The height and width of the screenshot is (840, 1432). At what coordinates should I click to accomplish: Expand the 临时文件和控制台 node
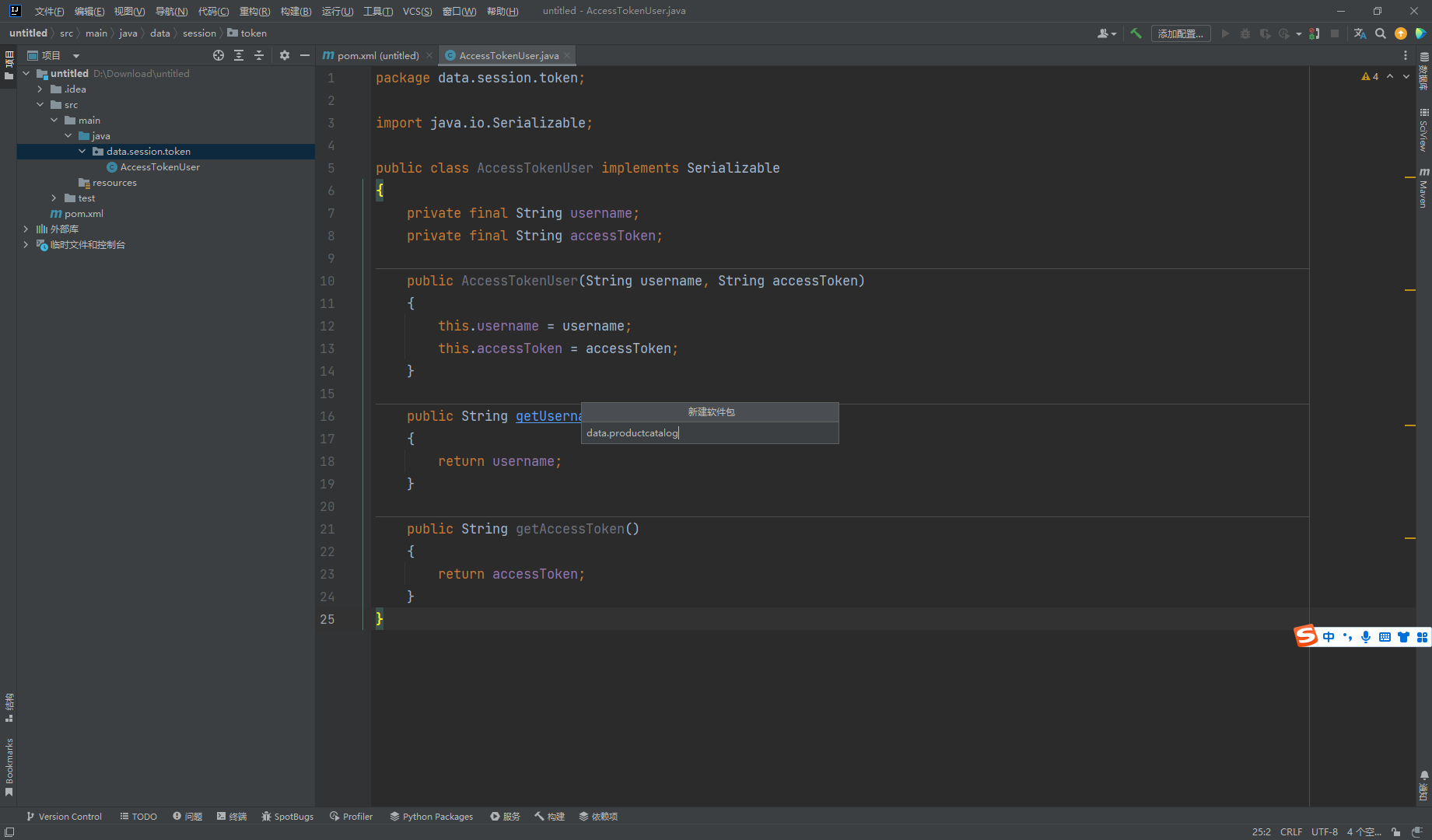pos(26,245)
